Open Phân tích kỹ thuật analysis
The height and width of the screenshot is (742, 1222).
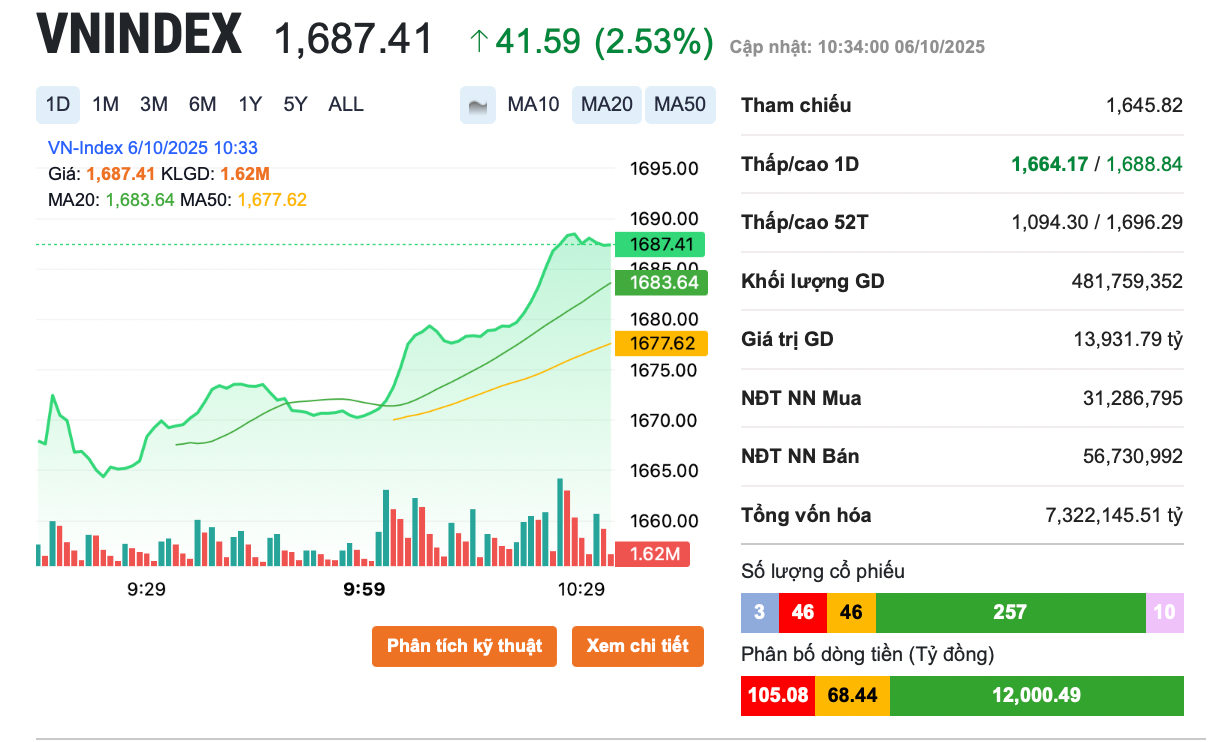[x=464, y=646]
